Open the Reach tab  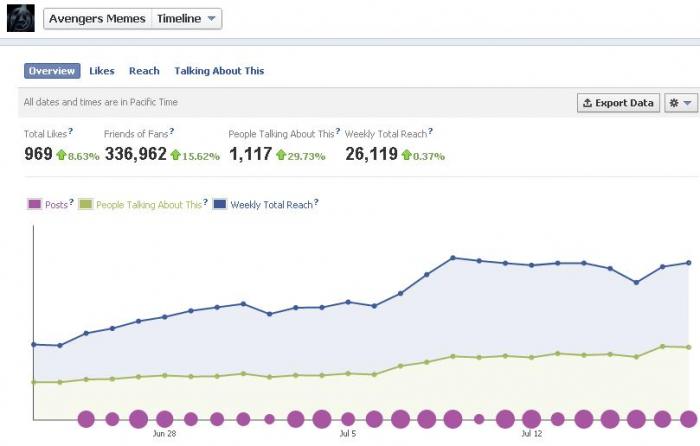point(144,71)
